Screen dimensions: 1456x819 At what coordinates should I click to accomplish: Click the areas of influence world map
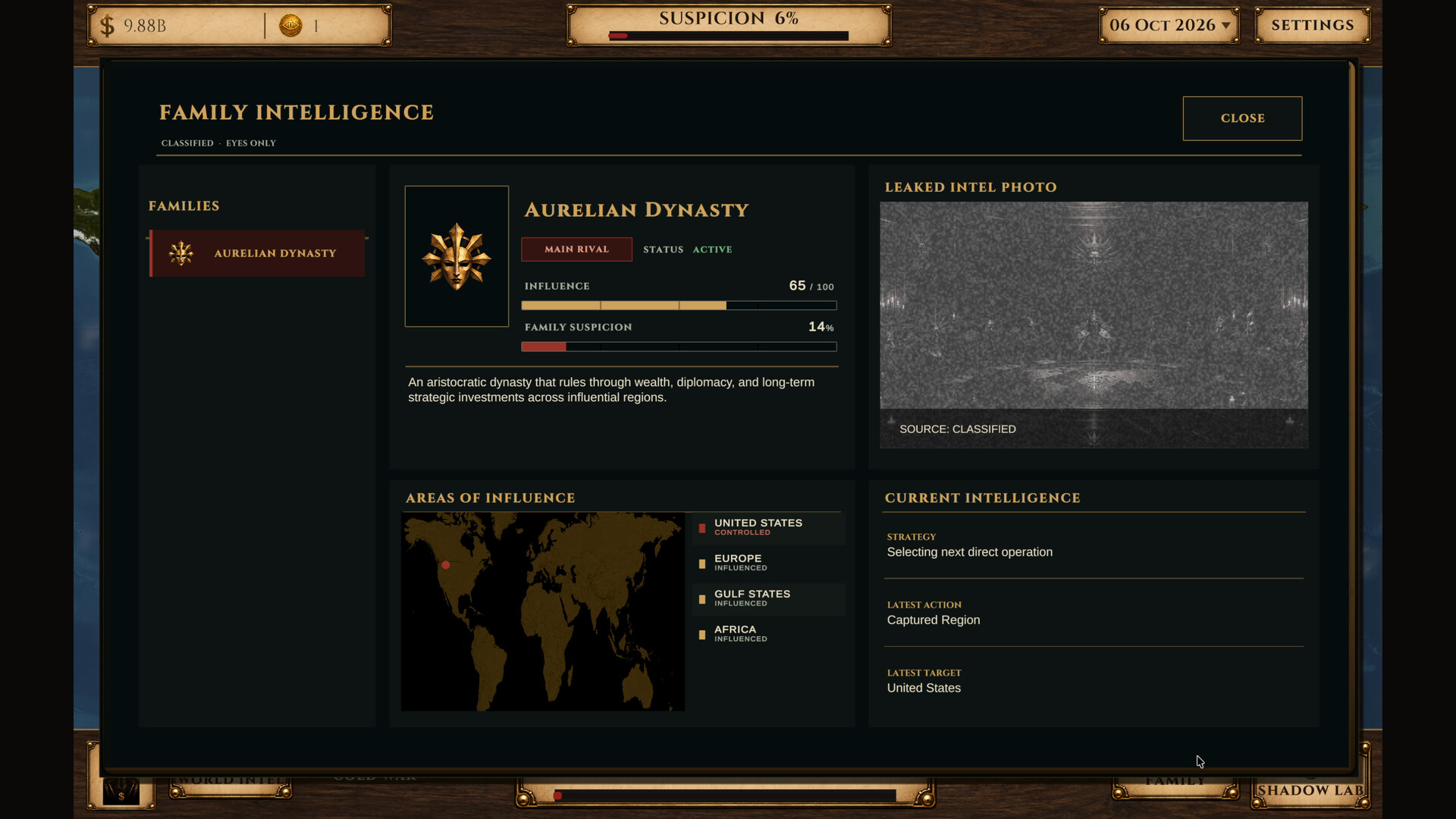(x=543, y=612)
